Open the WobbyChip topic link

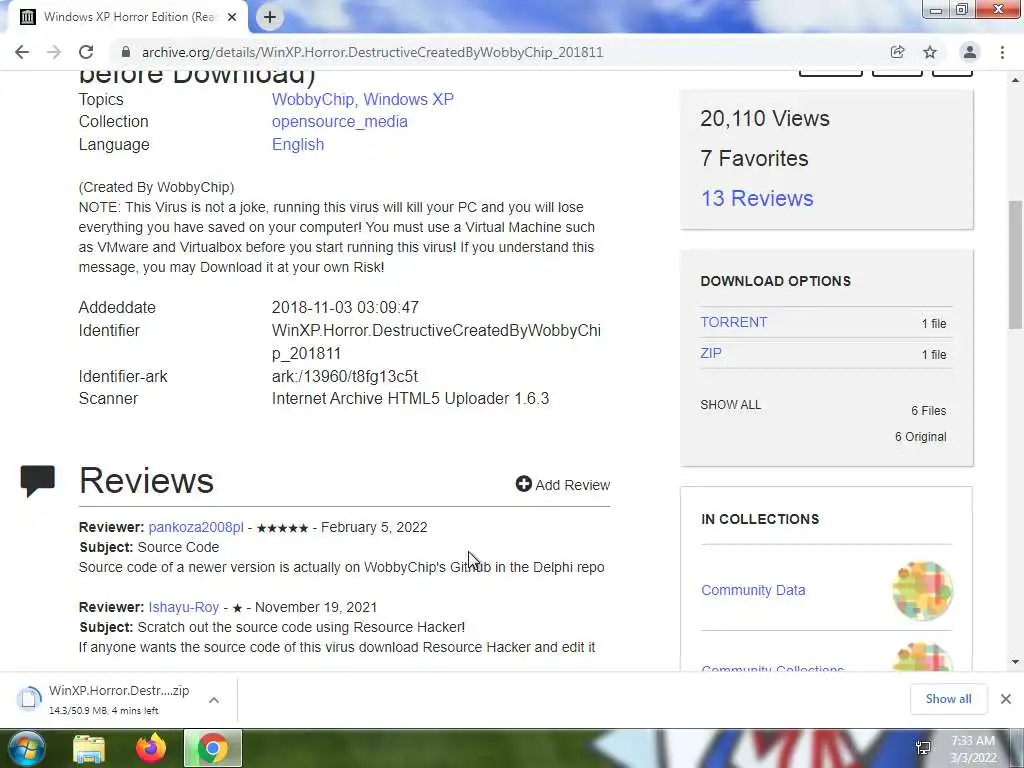pyautogui.click(x=313, y=99)
